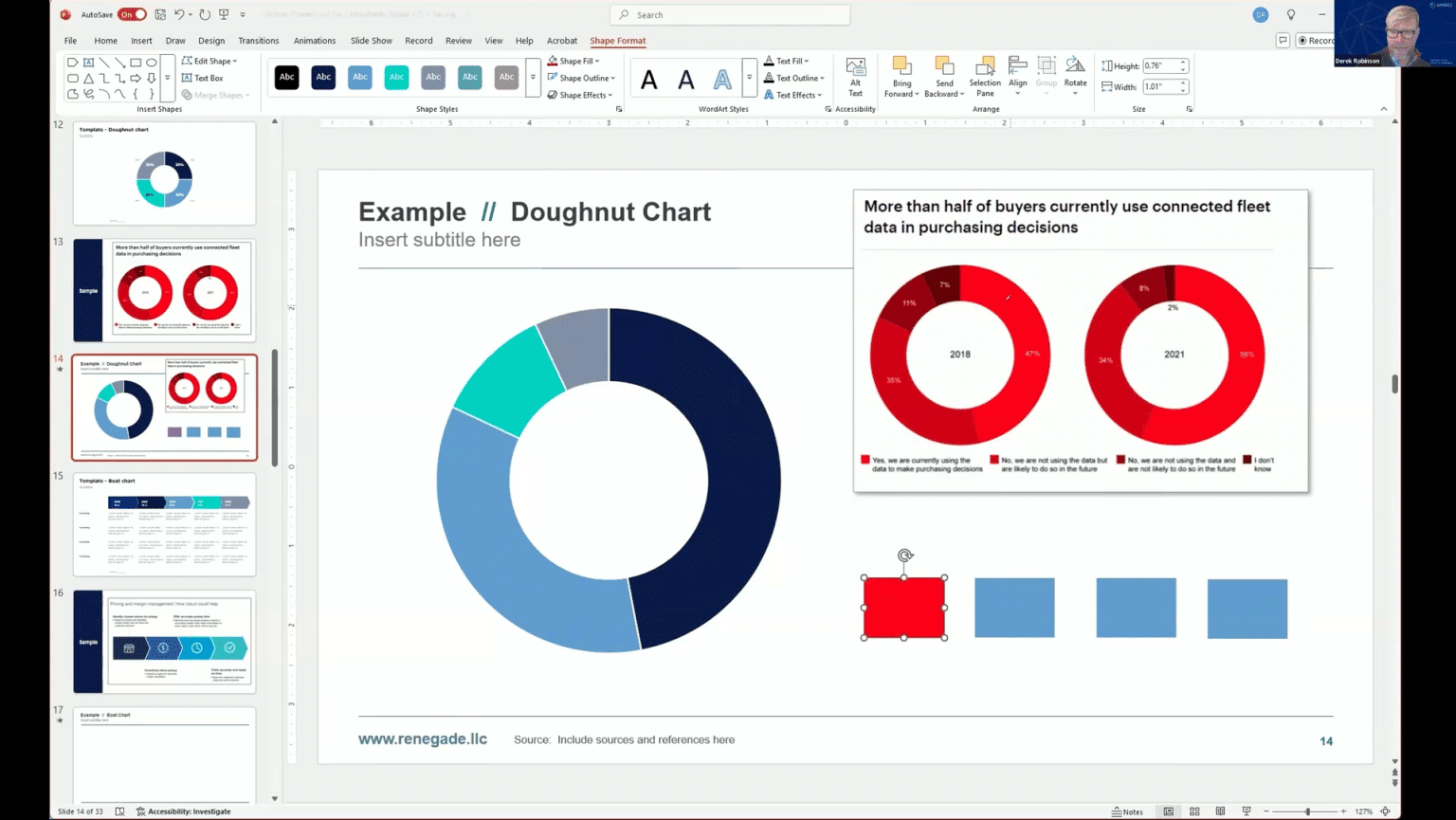Select the Alt Text tool

(x=854, y=78)
